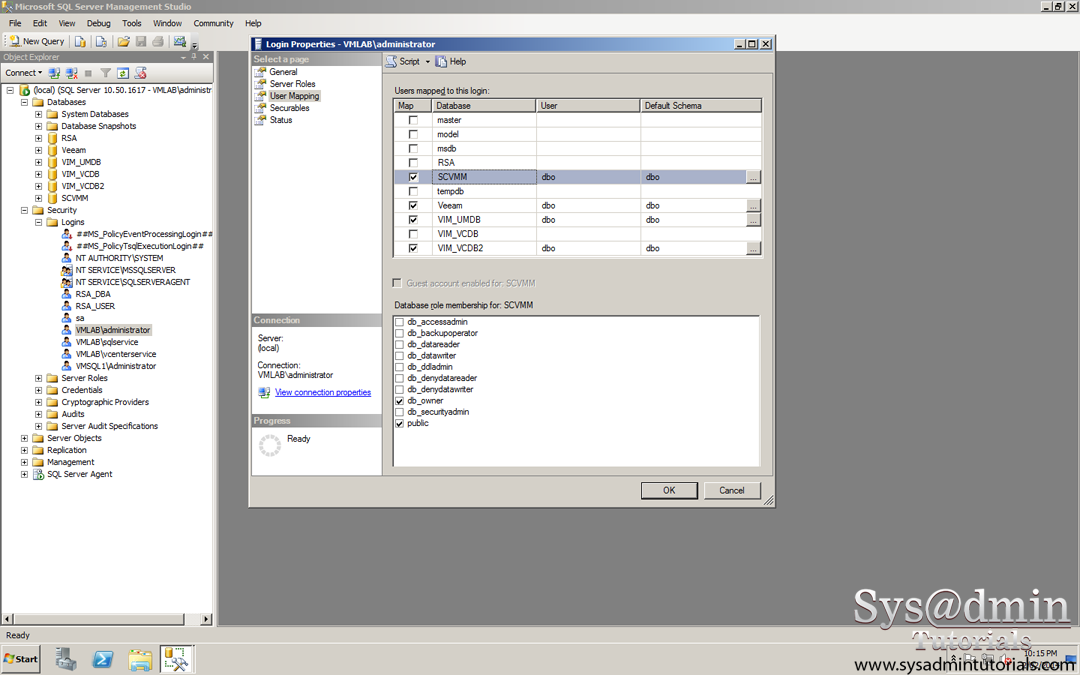The width and height of the screenshot is (1080, 675).
Task: Check the Map box for msdb database
Action: click(413, 149)
